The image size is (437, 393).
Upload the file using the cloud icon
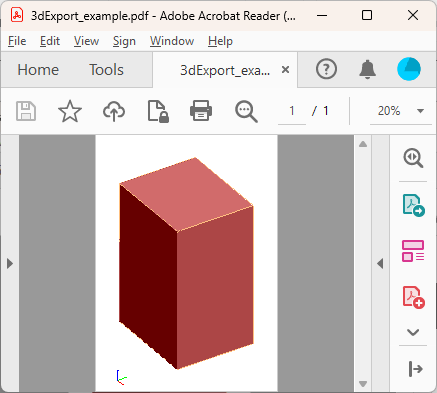tap(114, 111)
